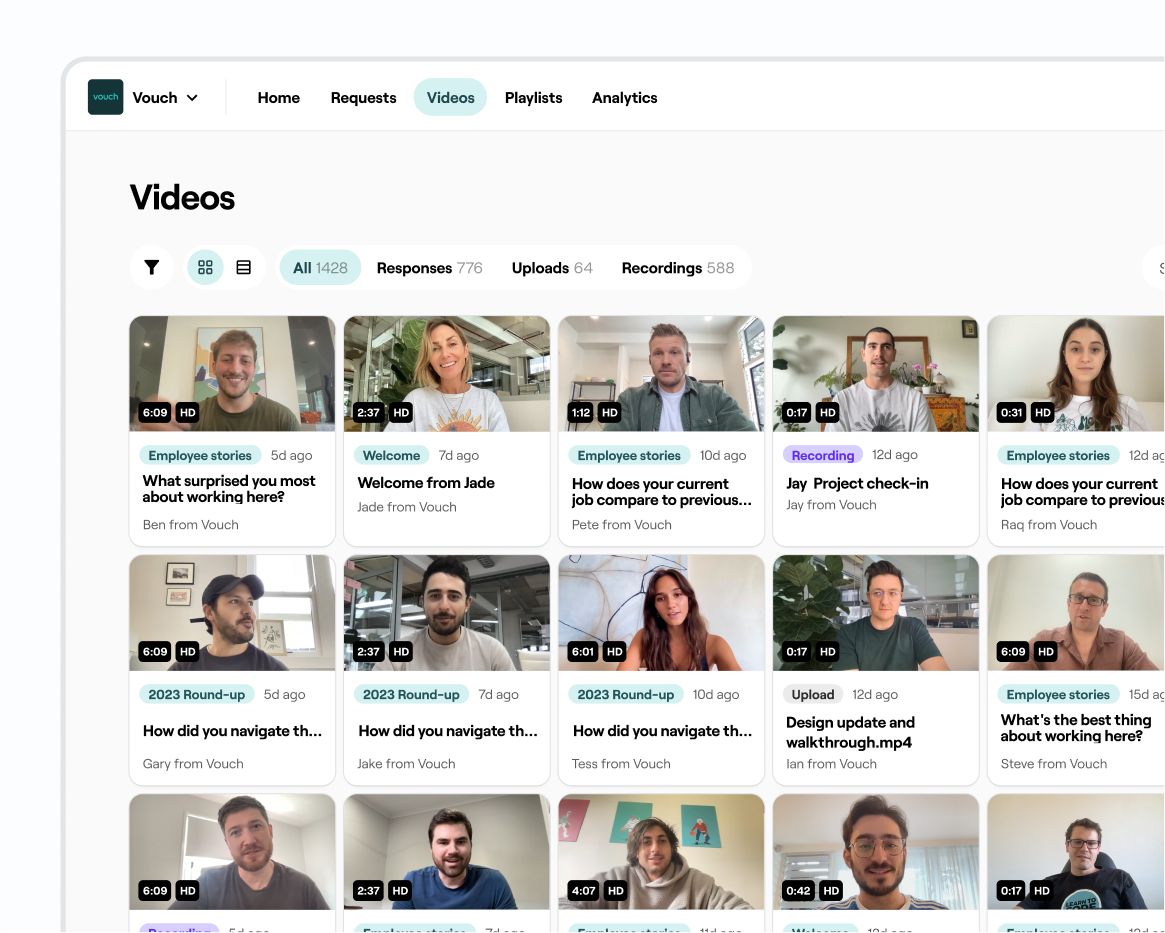
Task: Select the All 1428 filter tab
Action: click(x=320, y=267)
